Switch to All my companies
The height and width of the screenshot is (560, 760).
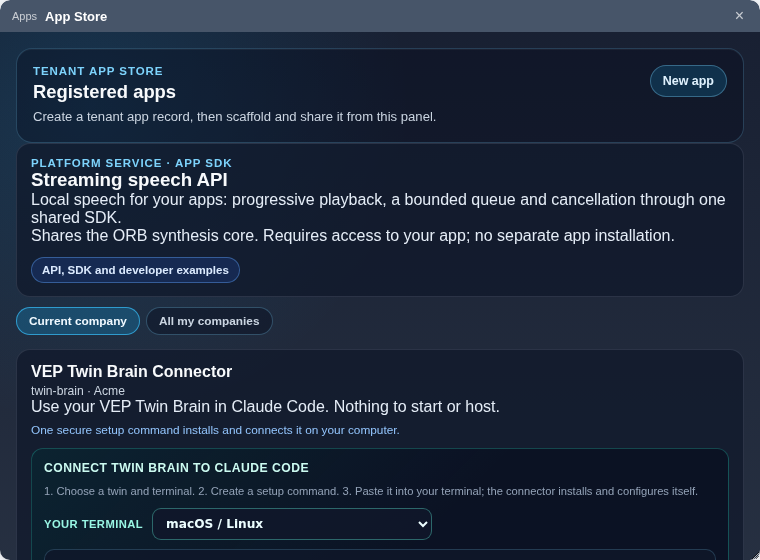209,321
